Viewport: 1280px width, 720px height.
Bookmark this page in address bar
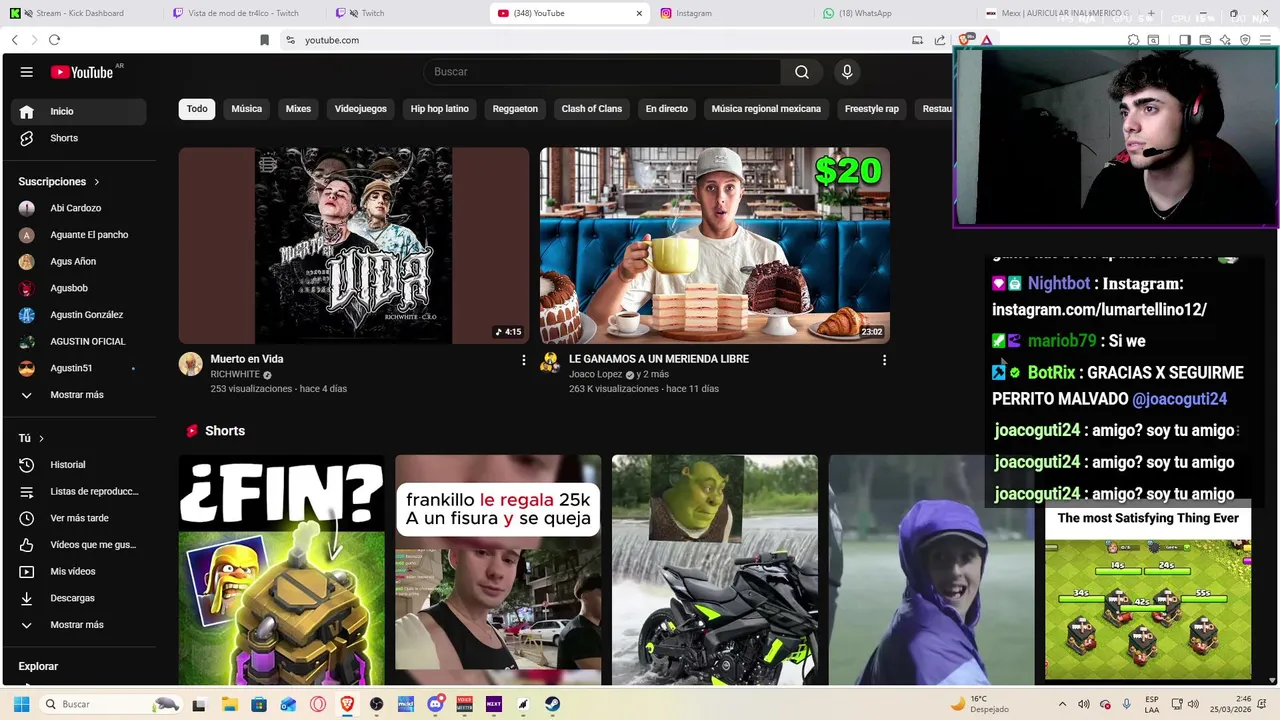click(264, 40)
